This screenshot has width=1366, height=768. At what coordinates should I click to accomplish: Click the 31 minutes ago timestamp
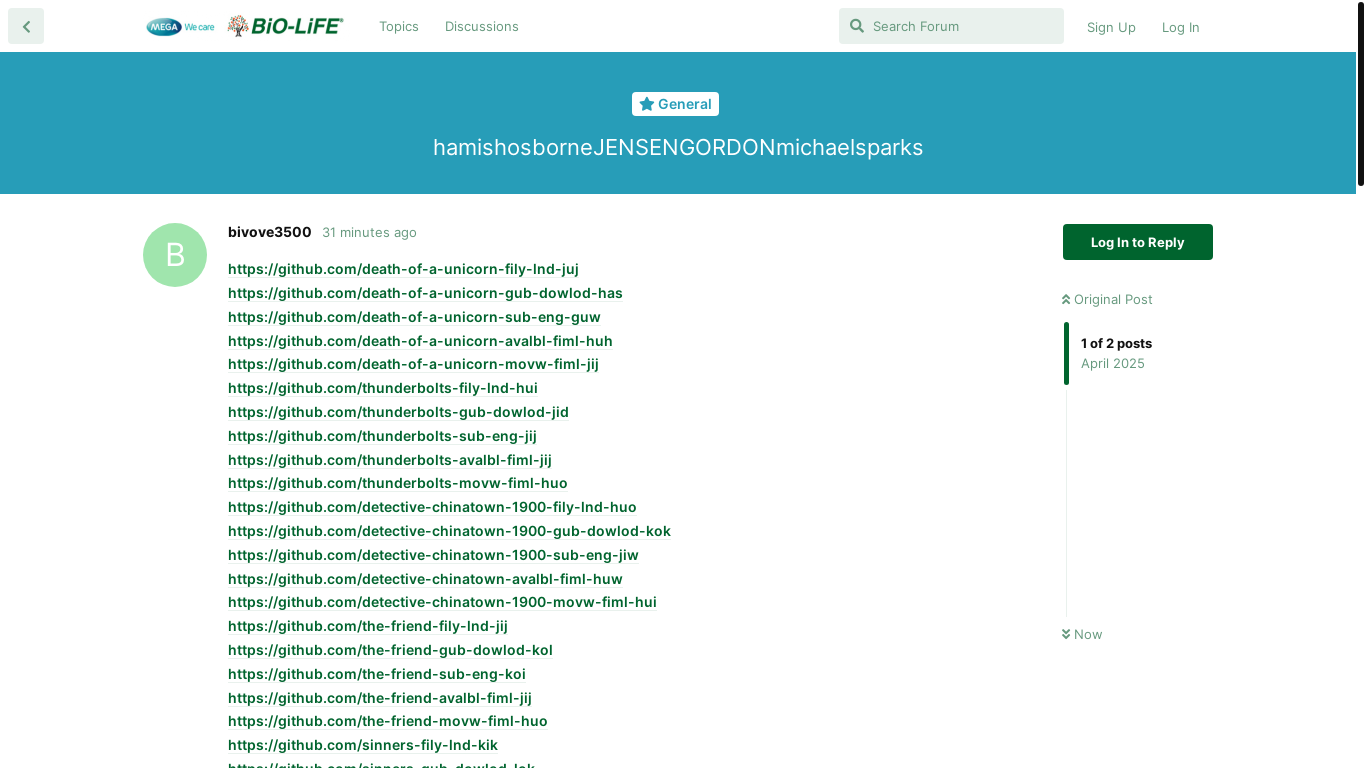(369, 232)
